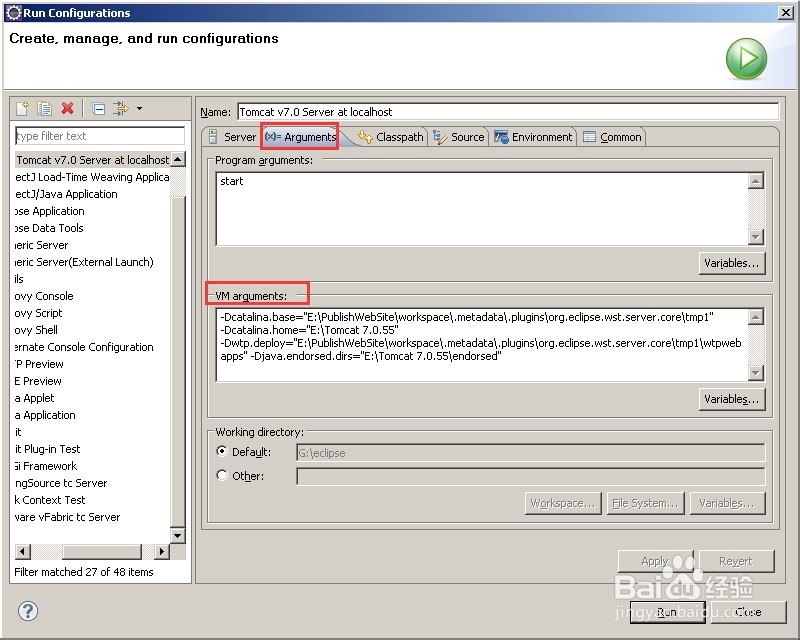
Task: Click the green Run icon in header
Action: [x=746, y=59]
